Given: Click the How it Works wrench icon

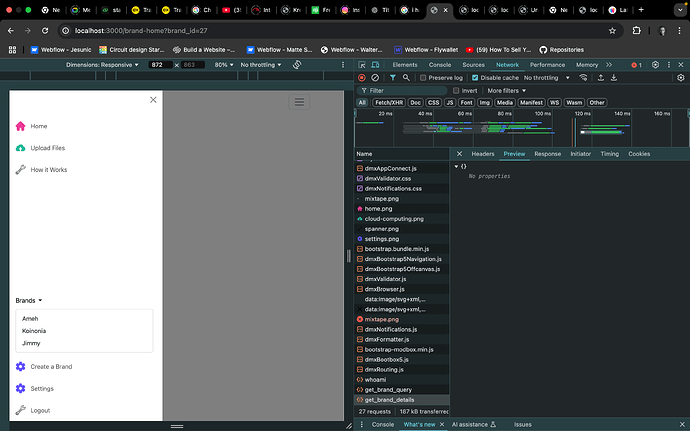Looking at the screenshot, I should click(20, 169).
